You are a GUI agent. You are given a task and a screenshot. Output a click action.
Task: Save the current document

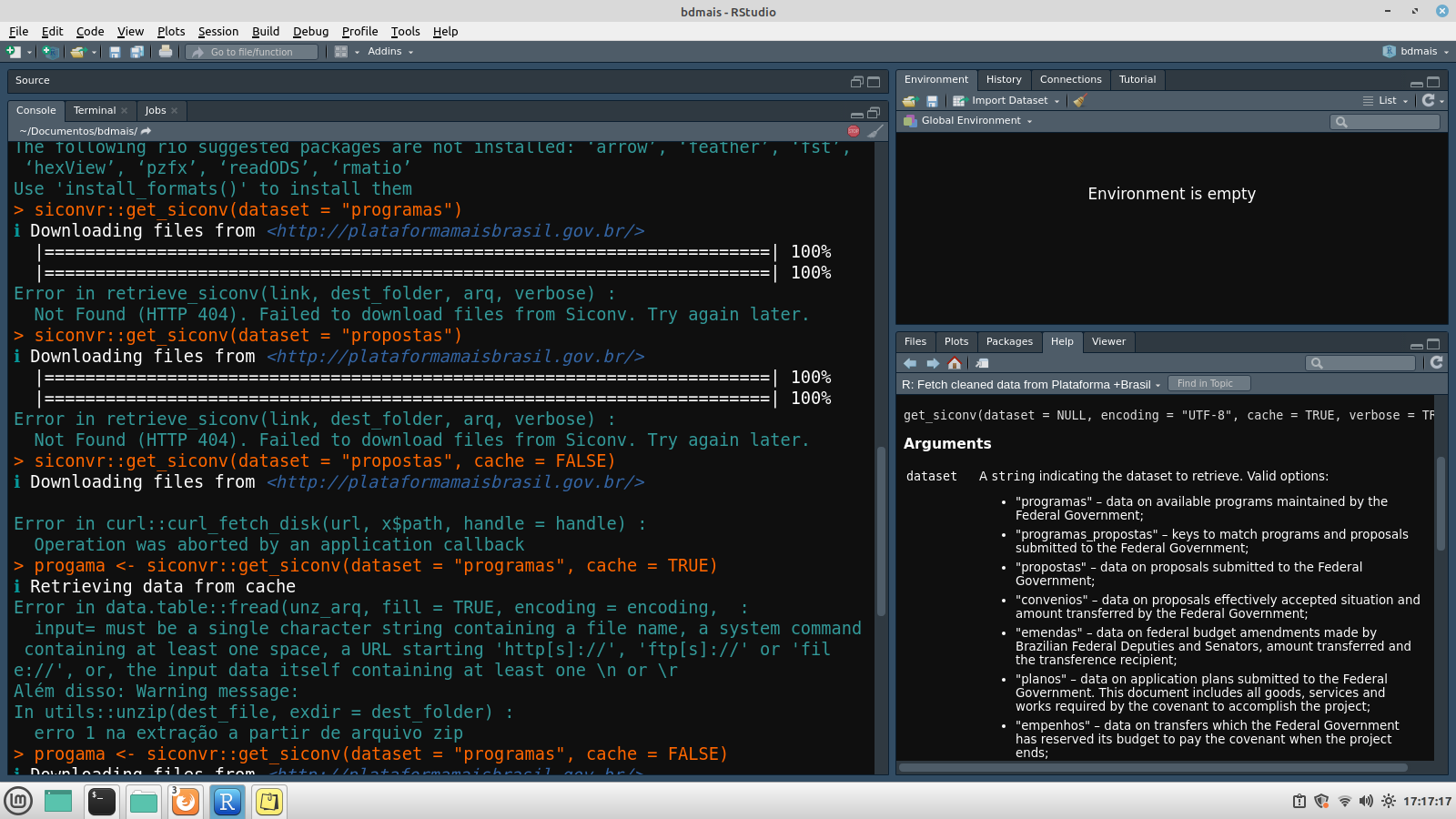pos(115,52)
